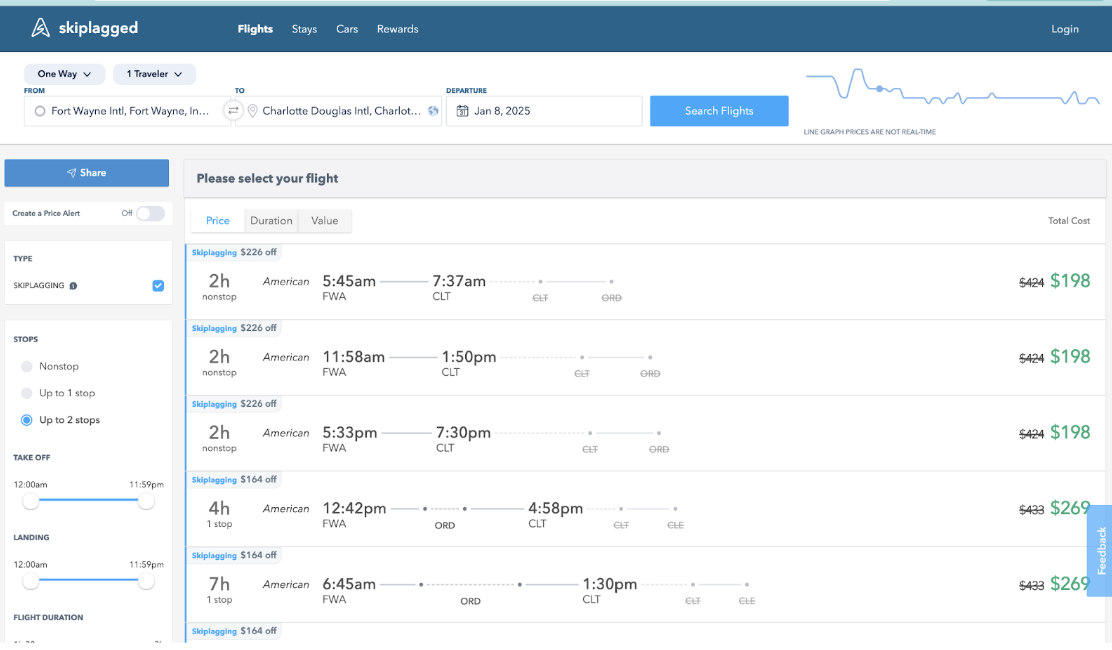Select Up to 1 stop option
Screen dimensions: 1112x650
[x=27, y=394]
